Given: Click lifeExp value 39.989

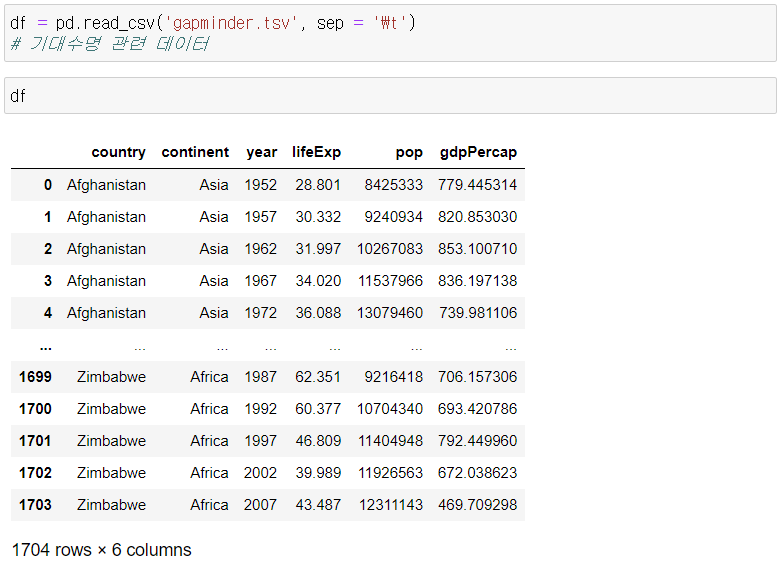Looking at the screenshot, I should [318, 473].
